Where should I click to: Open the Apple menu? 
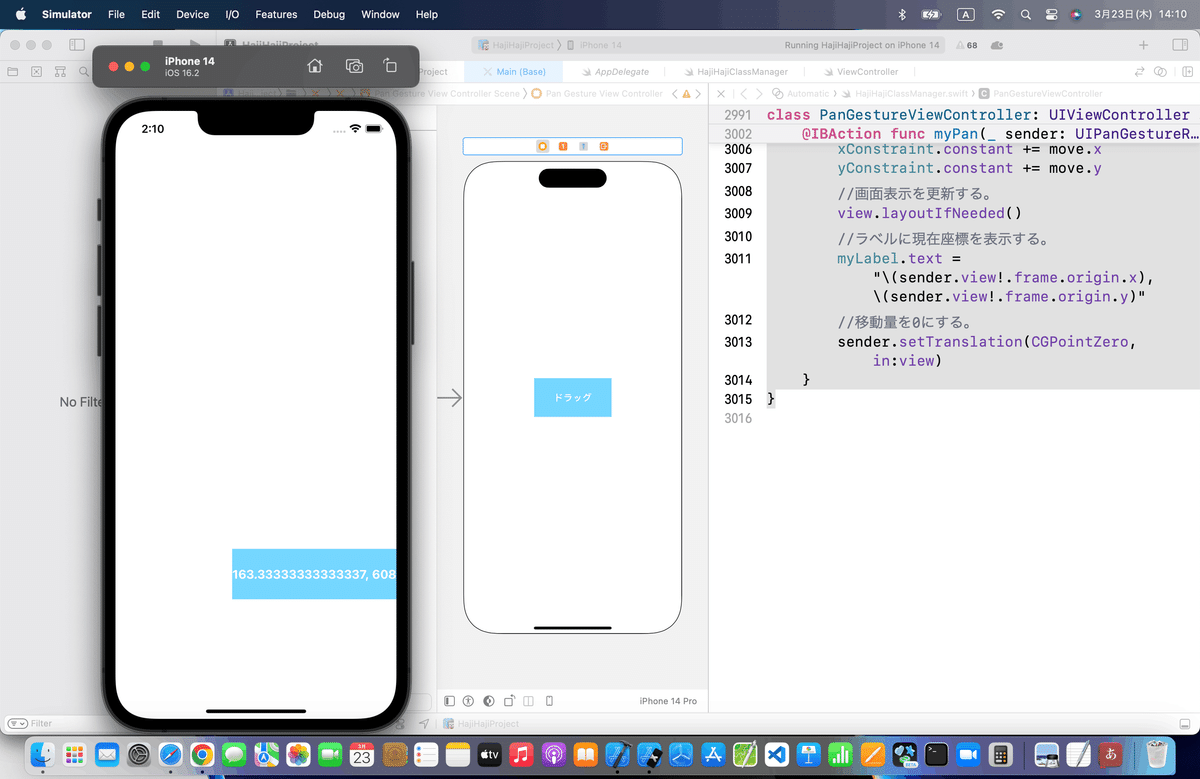coord(19,14)
